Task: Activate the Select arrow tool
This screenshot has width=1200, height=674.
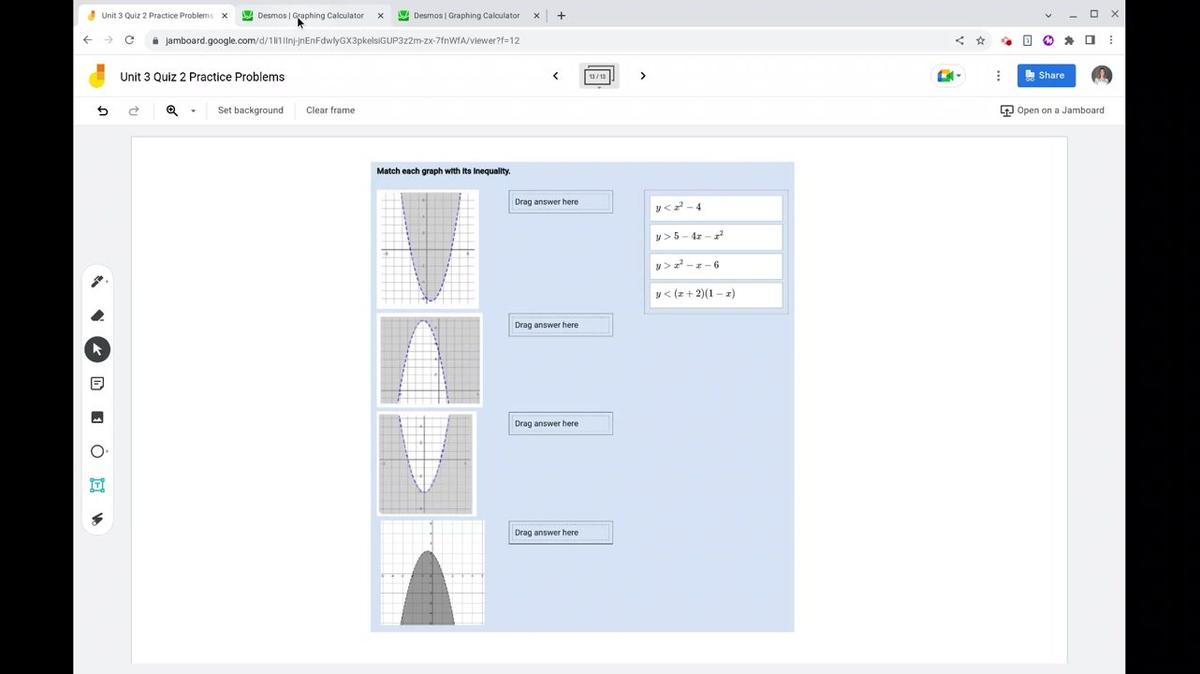Action: pos(97,349)
